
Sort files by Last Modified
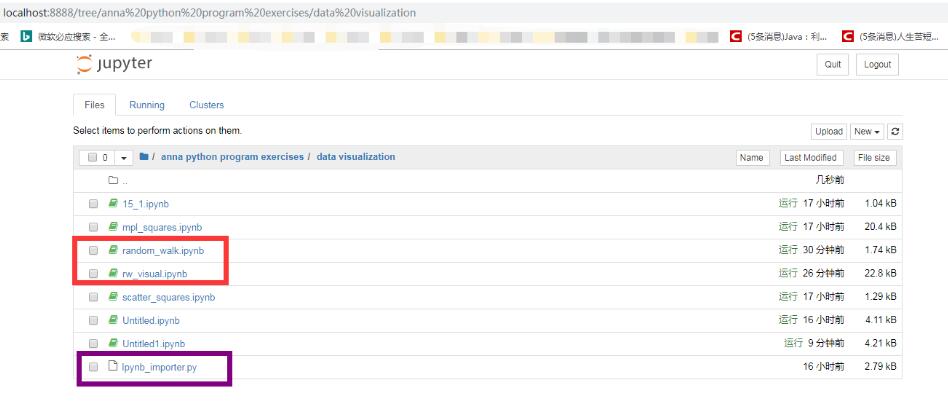click(x=810, y=158)
